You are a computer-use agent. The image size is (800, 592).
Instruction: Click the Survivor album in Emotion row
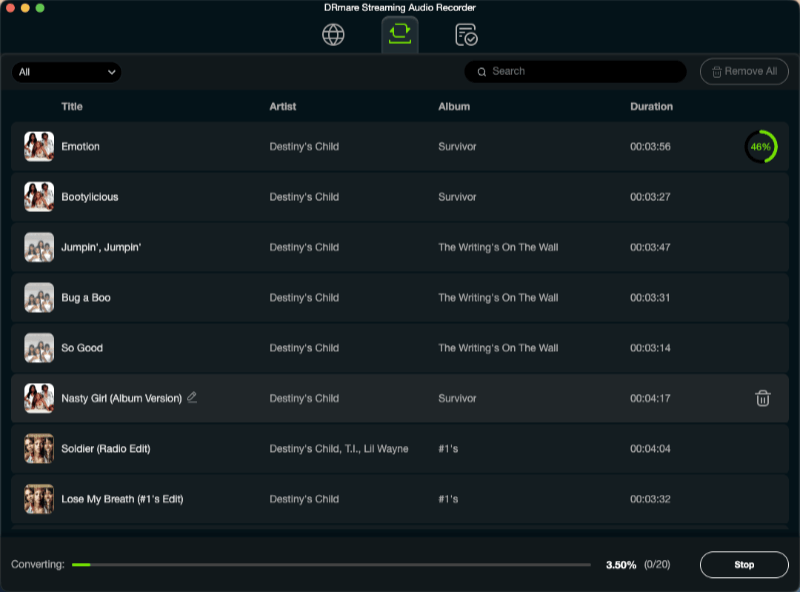tap(457, 146)
